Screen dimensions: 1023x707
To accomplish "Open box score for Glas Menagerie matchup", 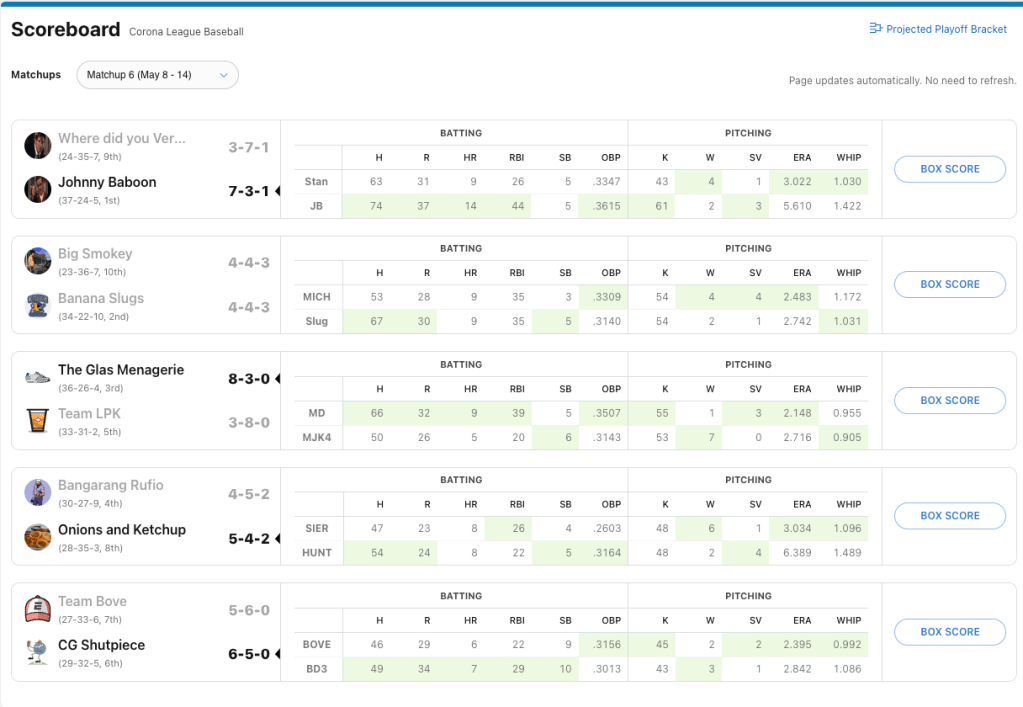I will (x=949, y=400).
